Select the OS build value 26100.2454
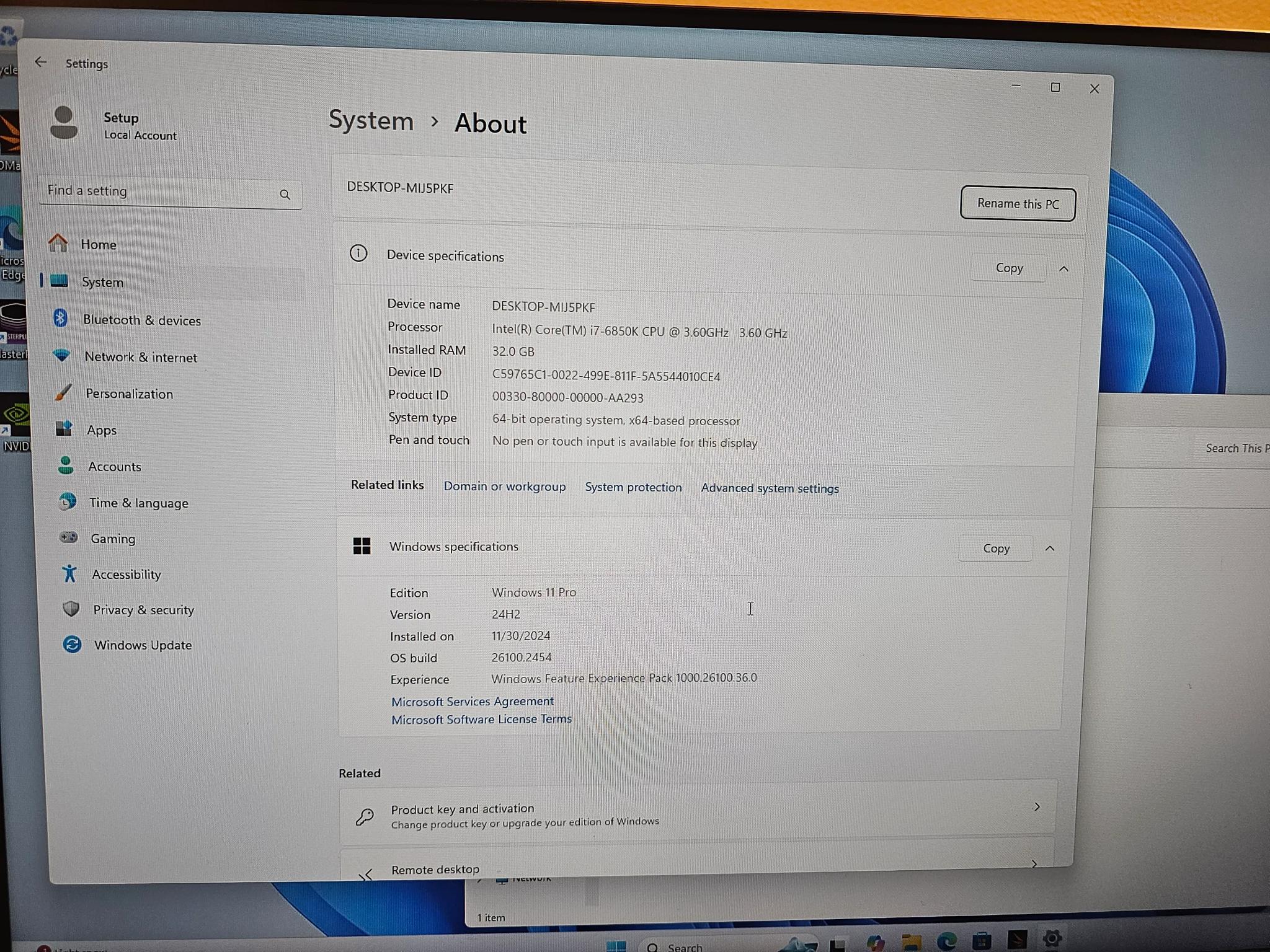 pos(521,657)
